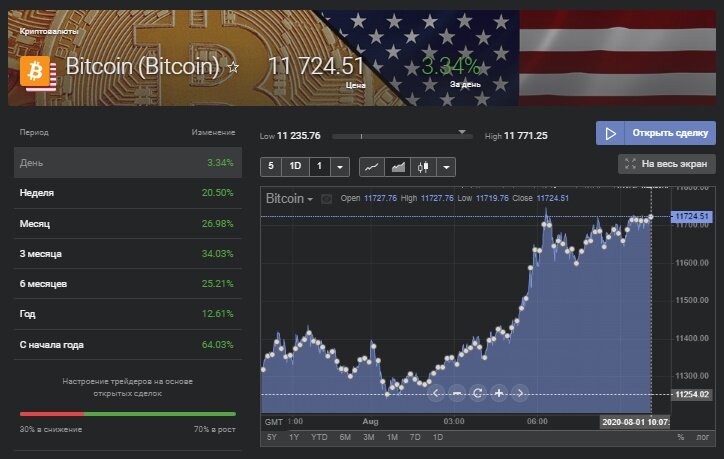Toggle percent scale on chart
The height and width of the screenshot is (459, 724).
point(680,437)
